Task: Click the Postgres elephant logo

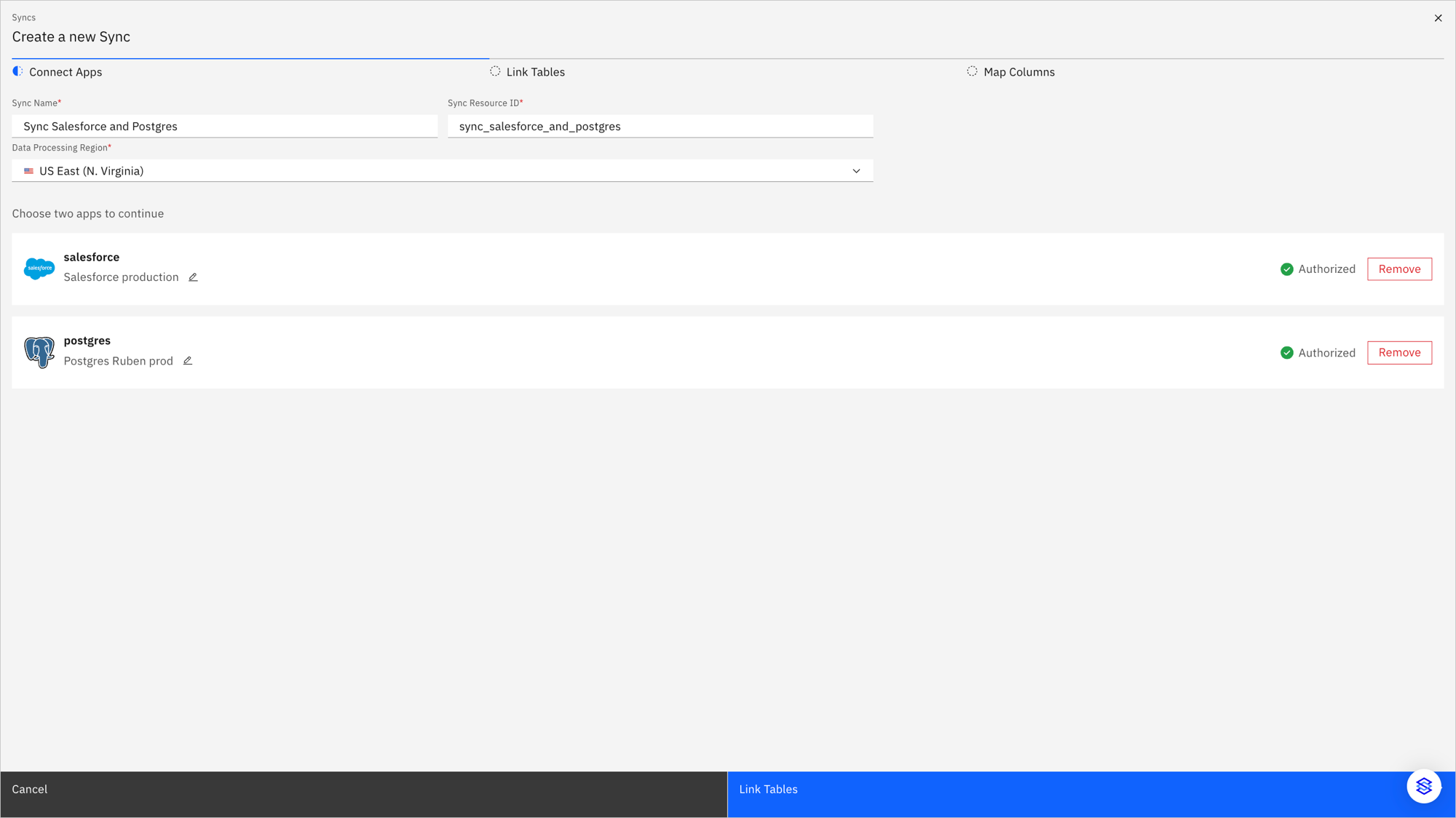Action: (x=39, y=352)
